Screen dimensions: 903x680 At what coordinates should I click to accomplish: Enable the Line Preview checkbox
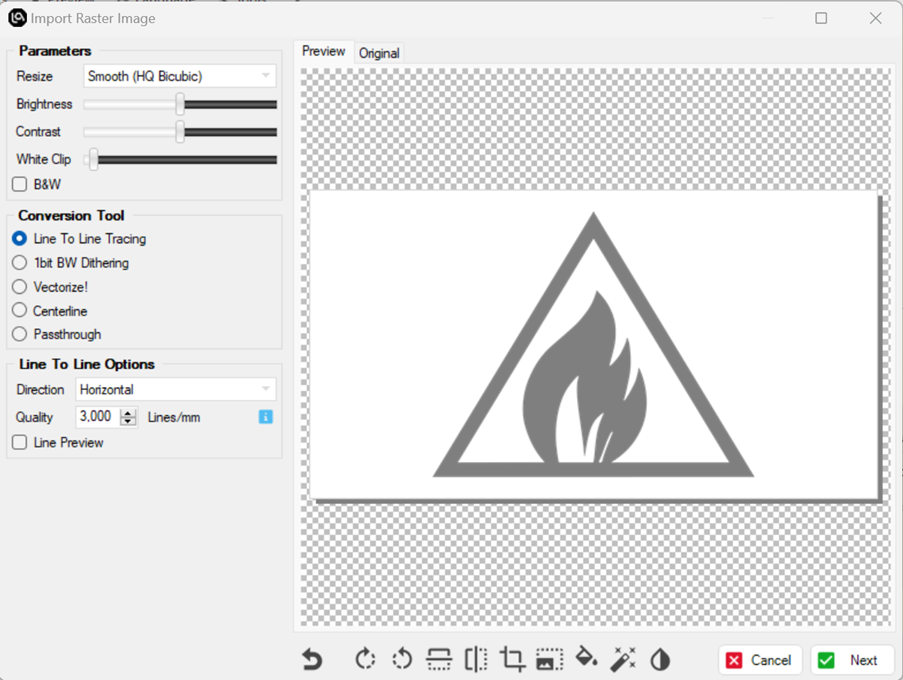[17, 442]
